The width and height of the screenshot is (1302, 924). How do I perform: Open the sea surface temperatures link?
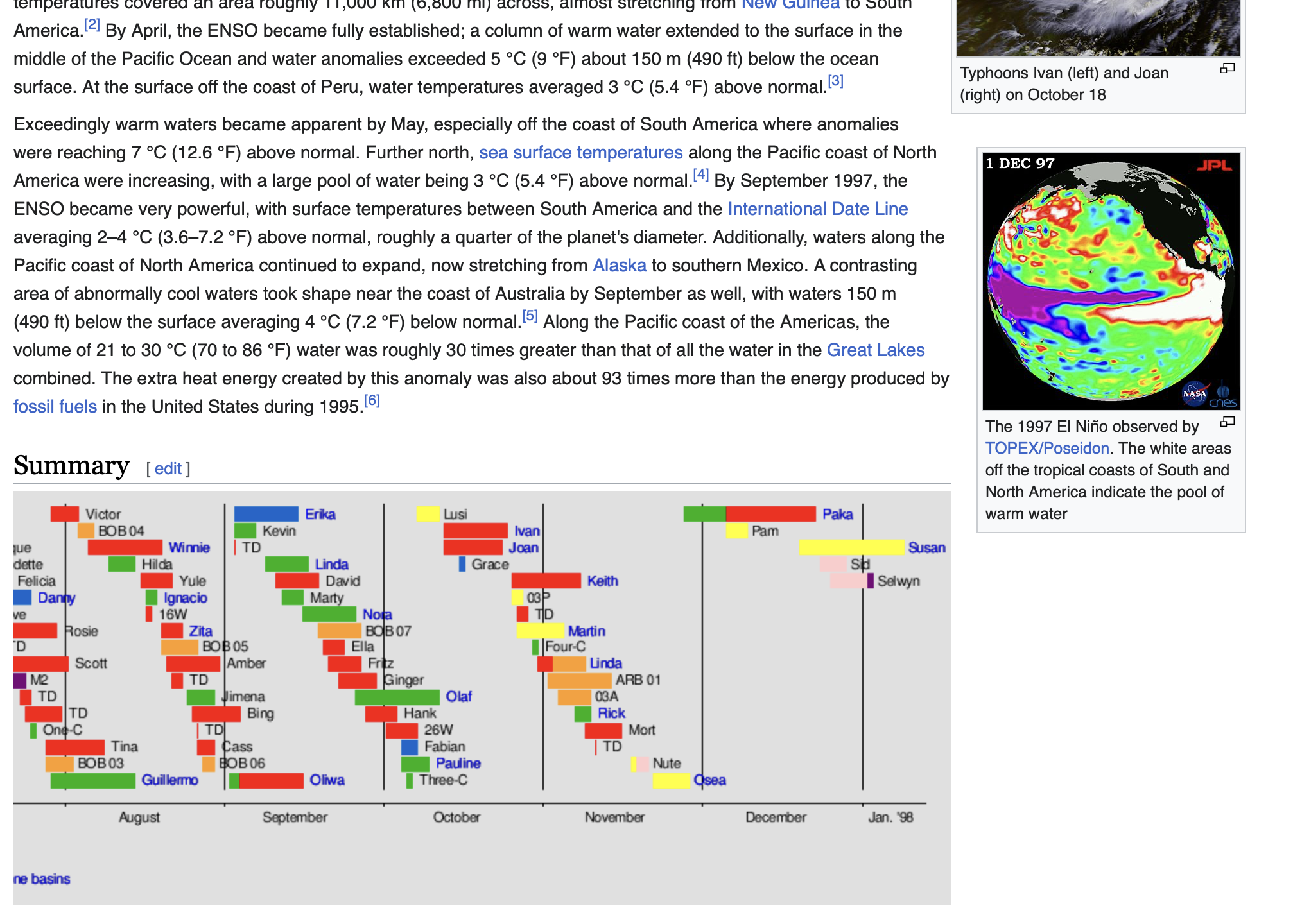click(x=580, y=153)
